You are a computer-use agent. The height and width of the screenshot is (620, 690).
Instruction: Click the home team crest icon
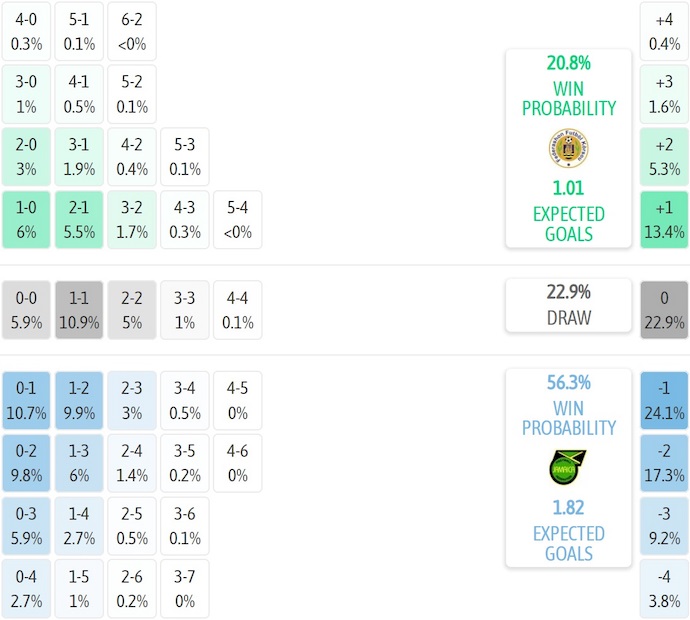point(568,148)
